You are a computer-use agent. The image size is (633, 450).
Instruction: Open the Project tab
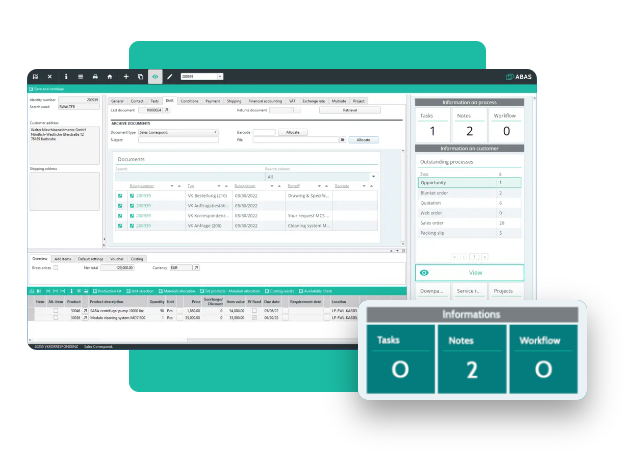coord(358,101)
